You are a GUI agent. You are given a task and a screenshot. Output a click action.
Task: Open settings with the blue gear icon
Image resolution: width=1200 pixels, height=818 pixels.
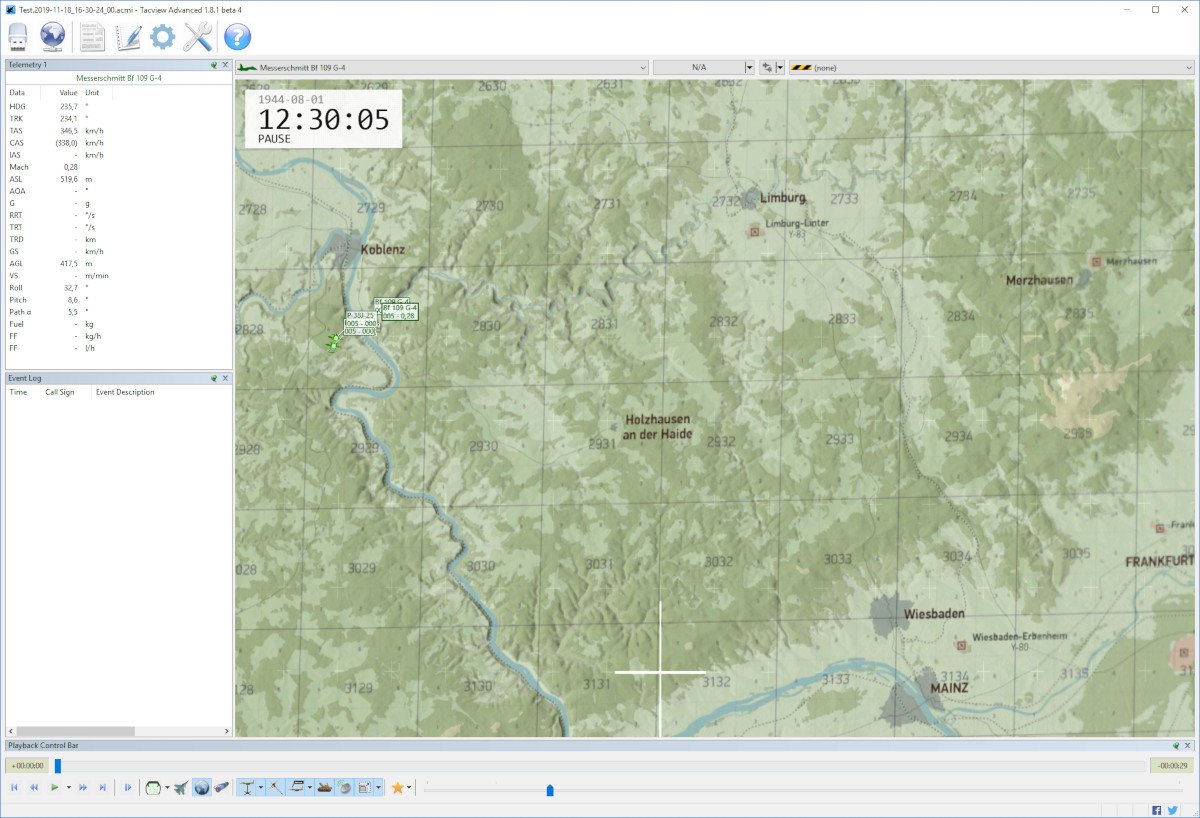pos(162,37)
